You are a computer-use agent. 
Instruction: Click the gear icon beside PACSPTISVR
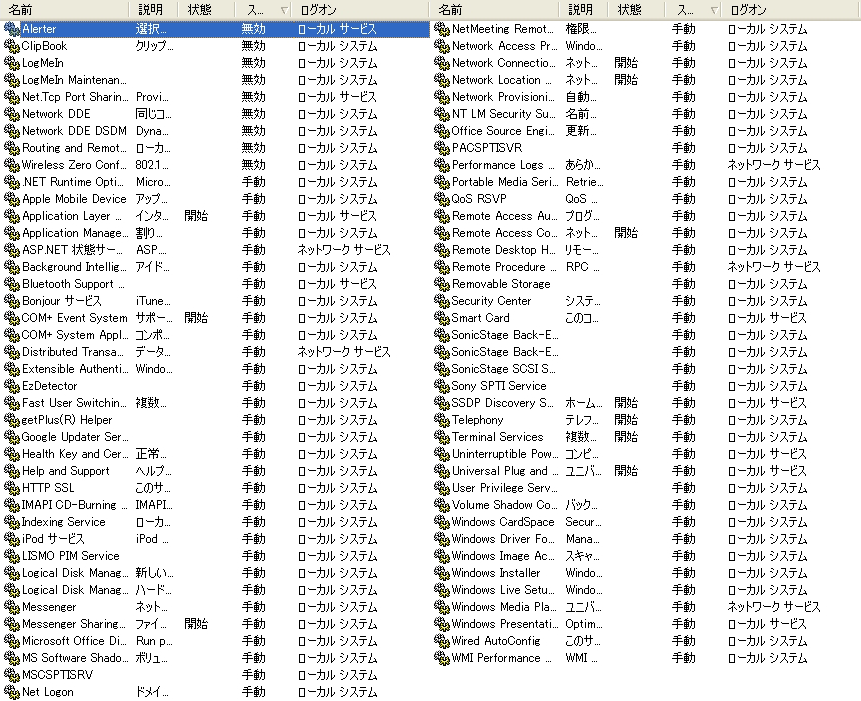pyautogui.click(x=441, y=148)
